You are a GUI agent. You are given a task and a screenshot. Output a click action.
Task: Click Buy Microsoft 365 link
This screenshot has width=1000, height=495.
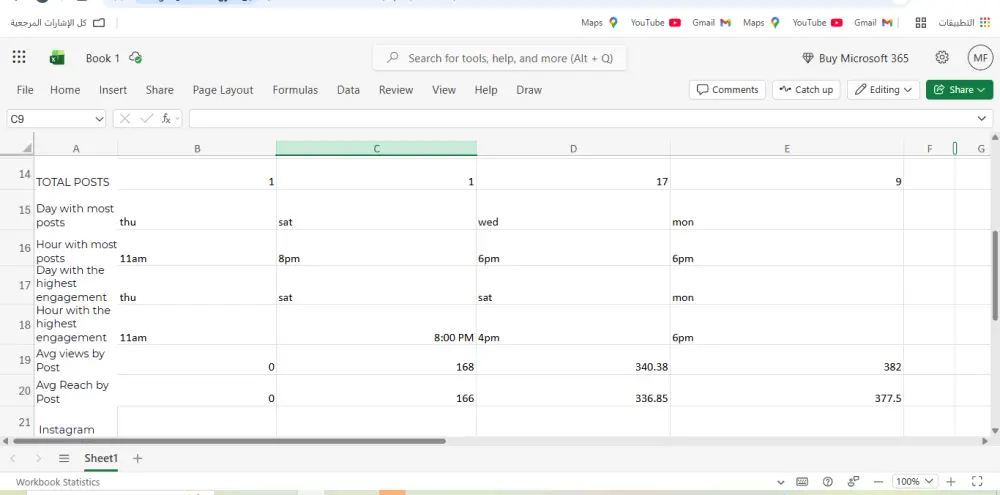(x=855, y=58)
